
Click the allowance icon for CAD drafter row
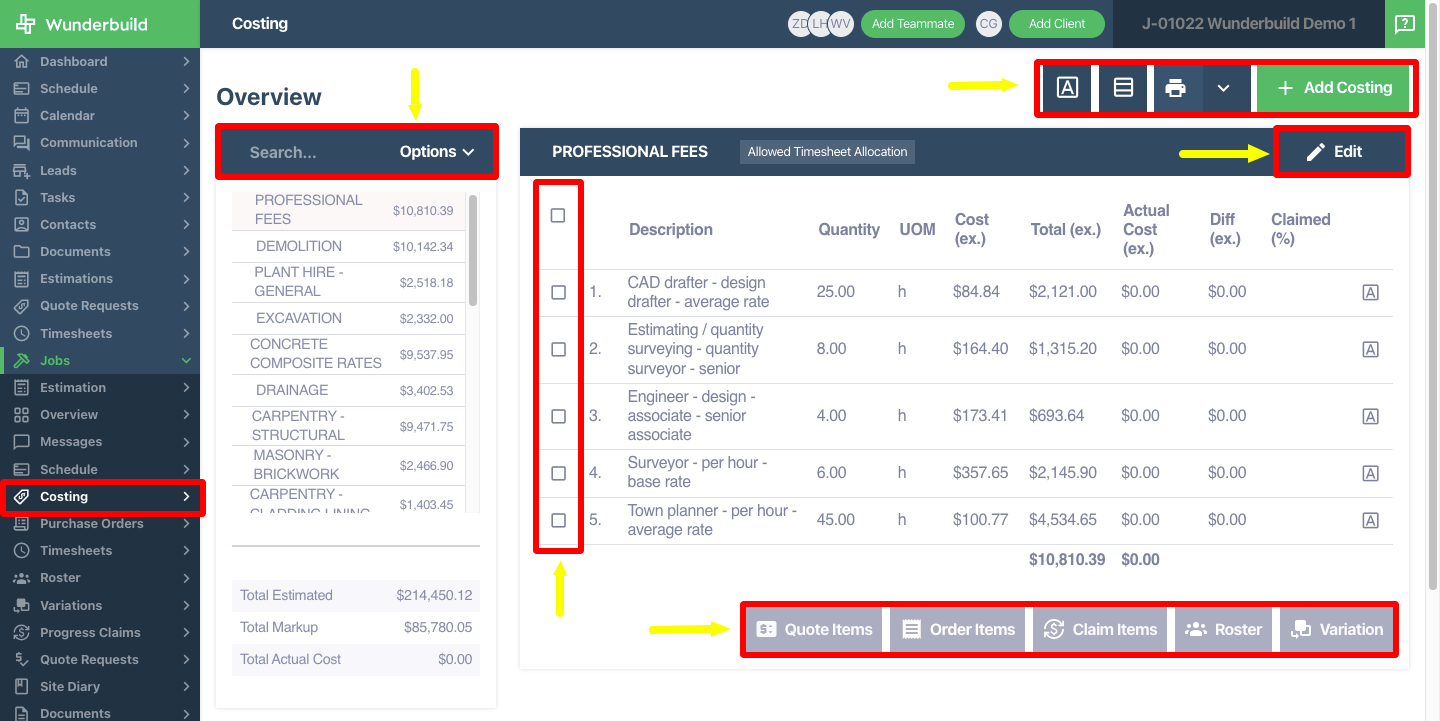(1371, 292)
